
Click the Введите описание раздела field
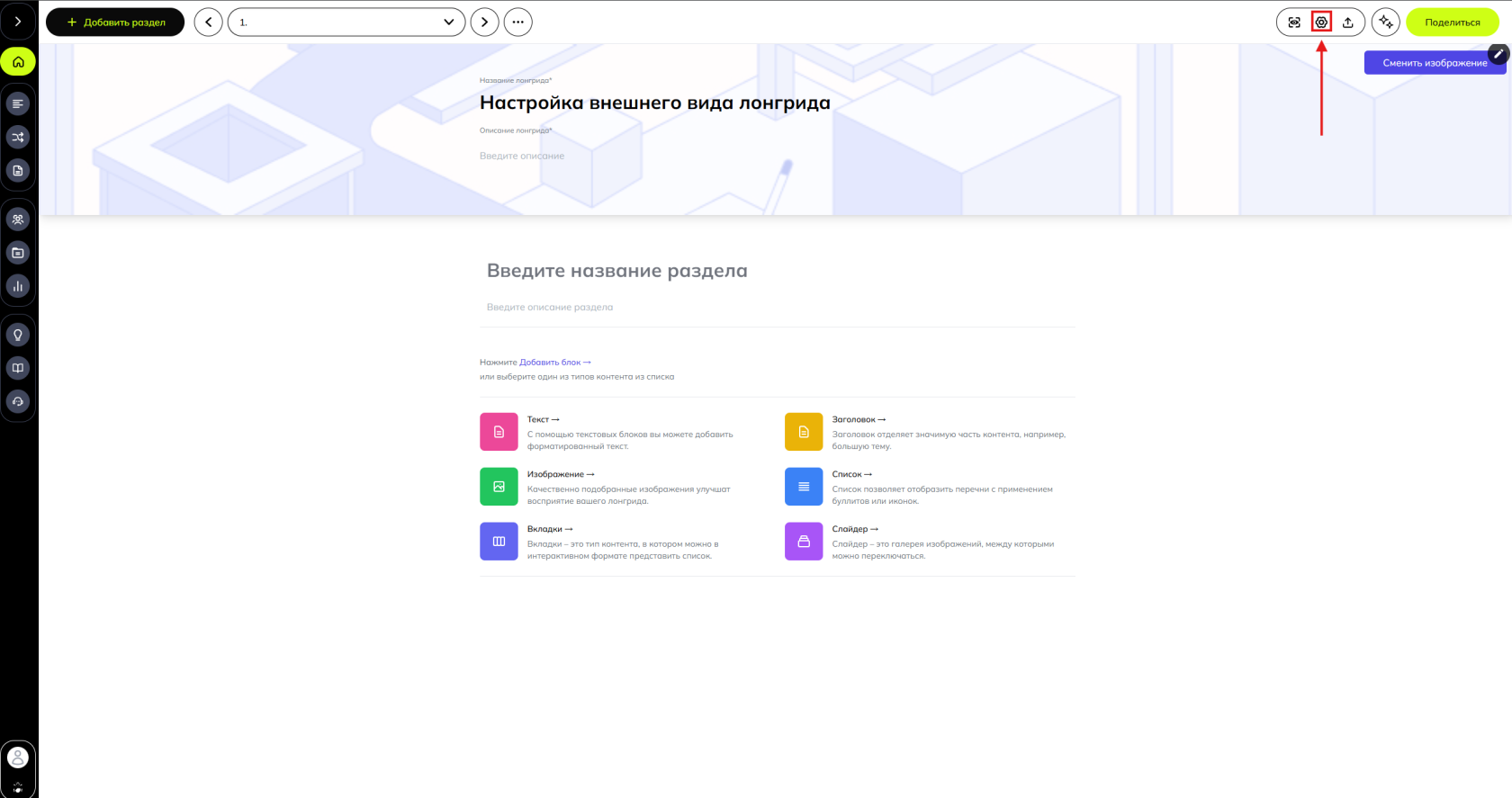(778, 308)
